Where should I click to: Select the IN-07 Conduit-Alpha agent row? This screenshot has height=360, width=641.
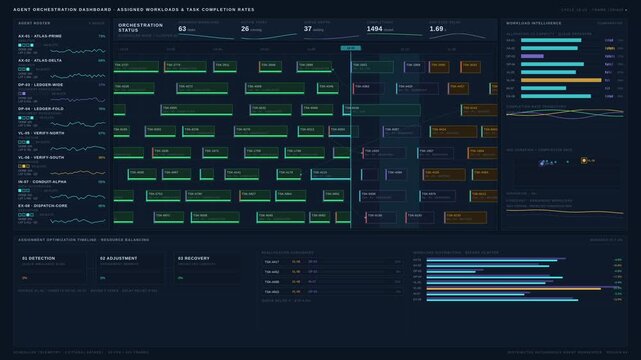coord(61,190)
